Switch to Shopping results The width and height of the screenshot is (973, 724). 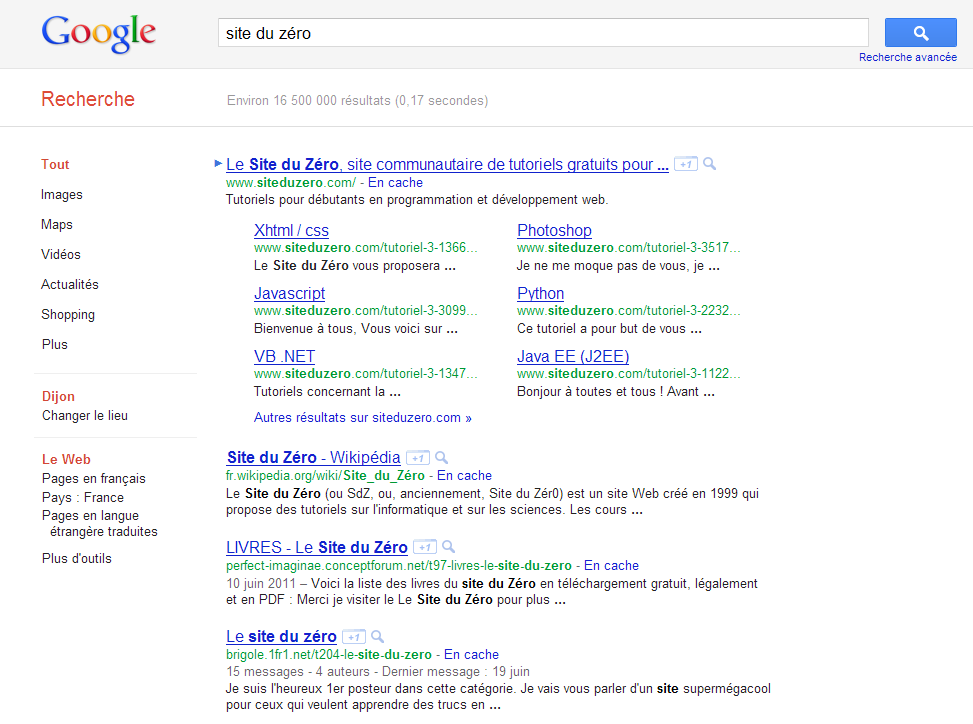[68, 315]
